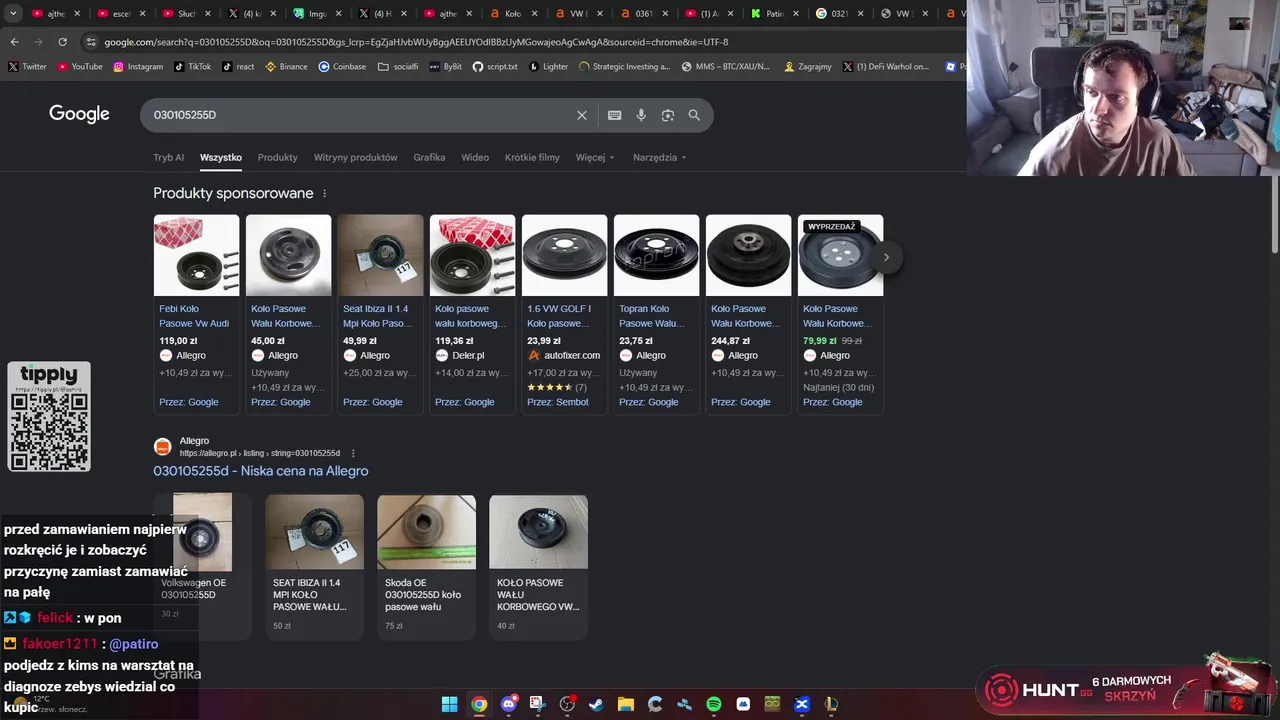Expand the Narzędzia search tools

pos(659,157)
